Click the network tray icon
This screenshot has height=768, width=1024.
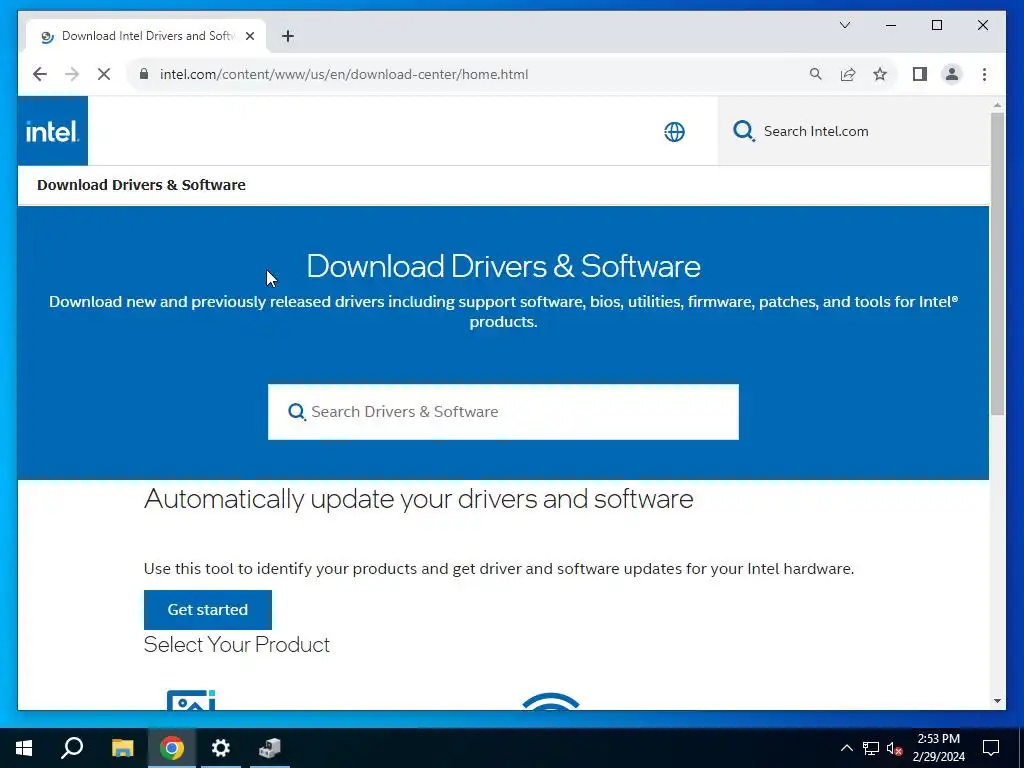[871, 748]
